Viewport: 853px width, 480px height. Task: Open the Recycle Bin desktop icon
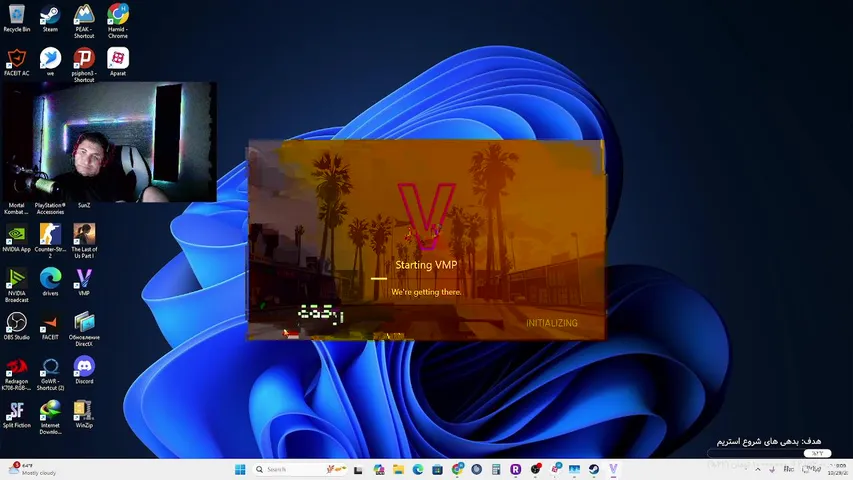click(x=16, y=18)
